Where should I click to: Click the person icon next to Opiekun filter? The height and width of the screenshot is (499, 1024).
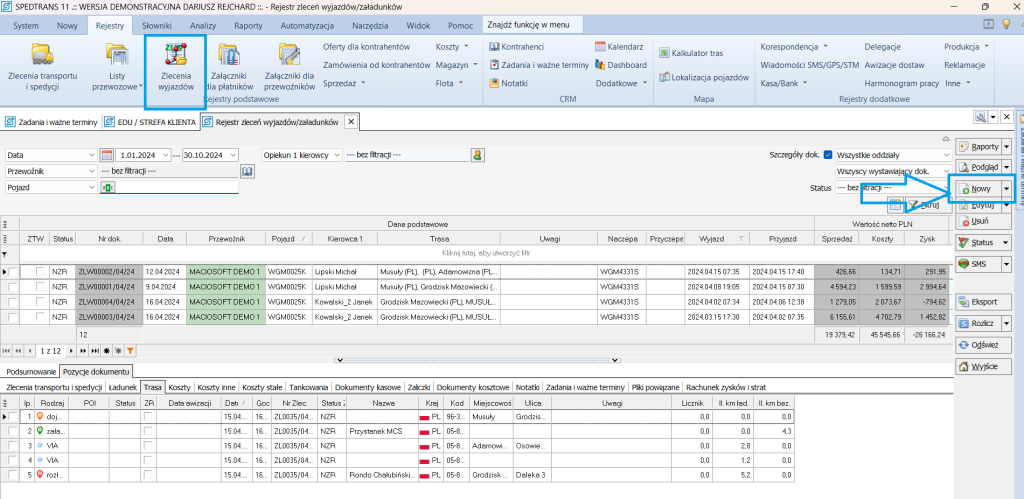point(478,155)
